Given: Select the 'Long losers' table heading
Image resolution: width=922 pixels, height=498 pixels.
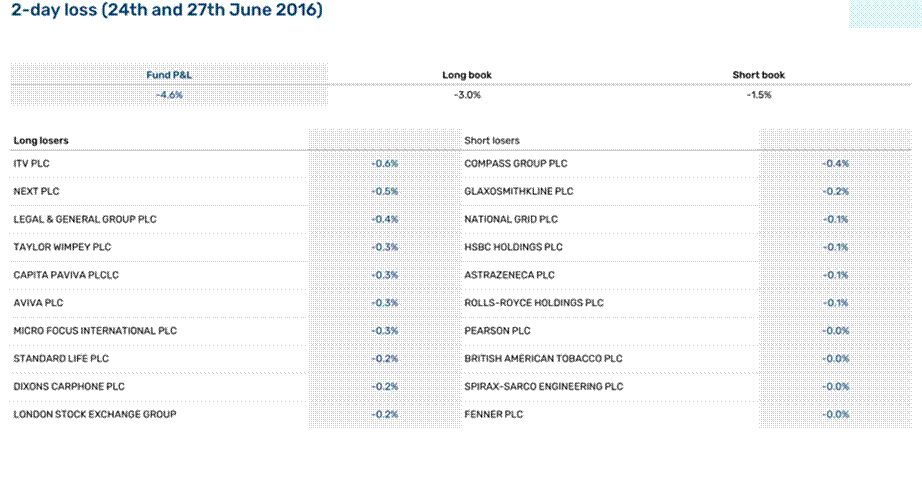Looking at the screenshot, I should tap(41, 141).
